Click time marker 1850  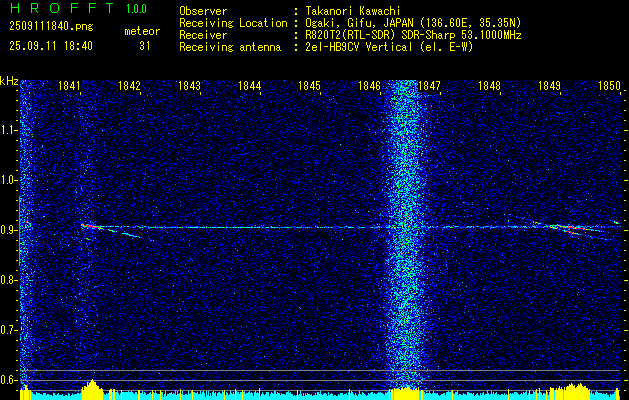pos(609,85)
